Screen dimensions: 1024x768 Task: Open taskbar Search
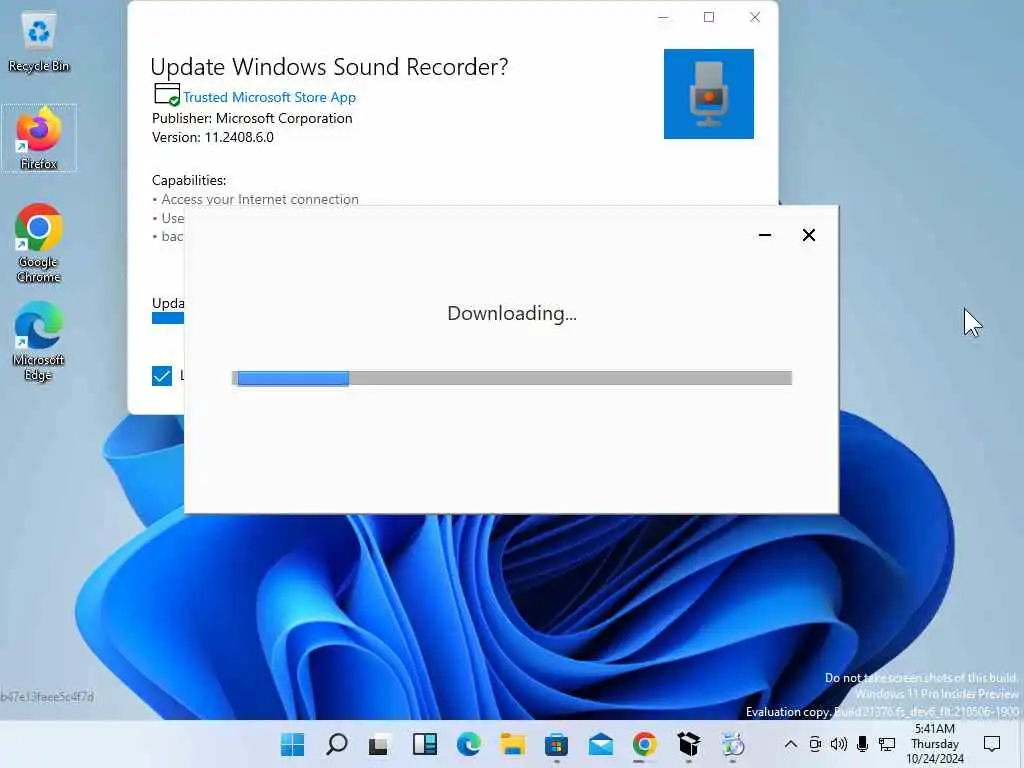click(x=336, y=744)
